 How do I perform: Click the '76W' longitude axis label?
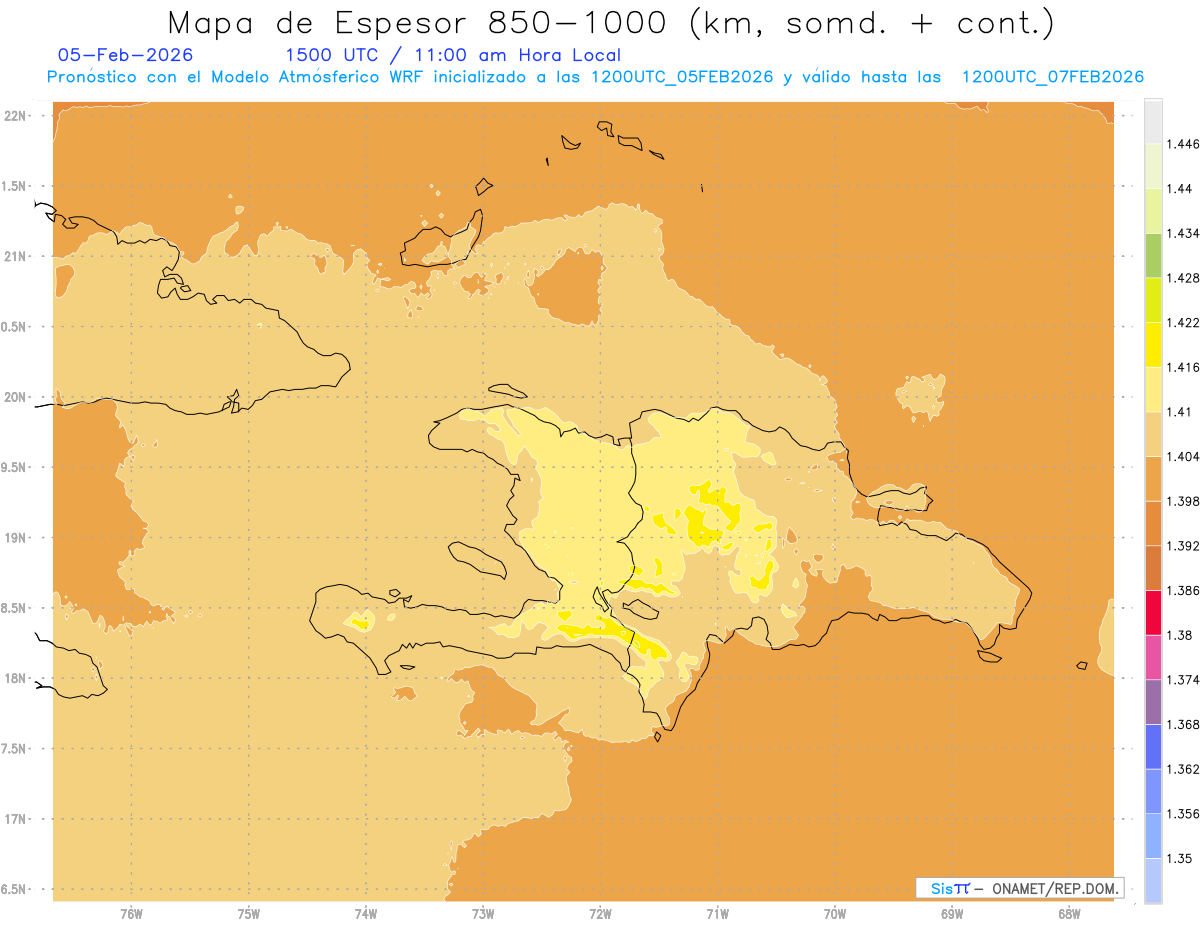coord(131,914)
